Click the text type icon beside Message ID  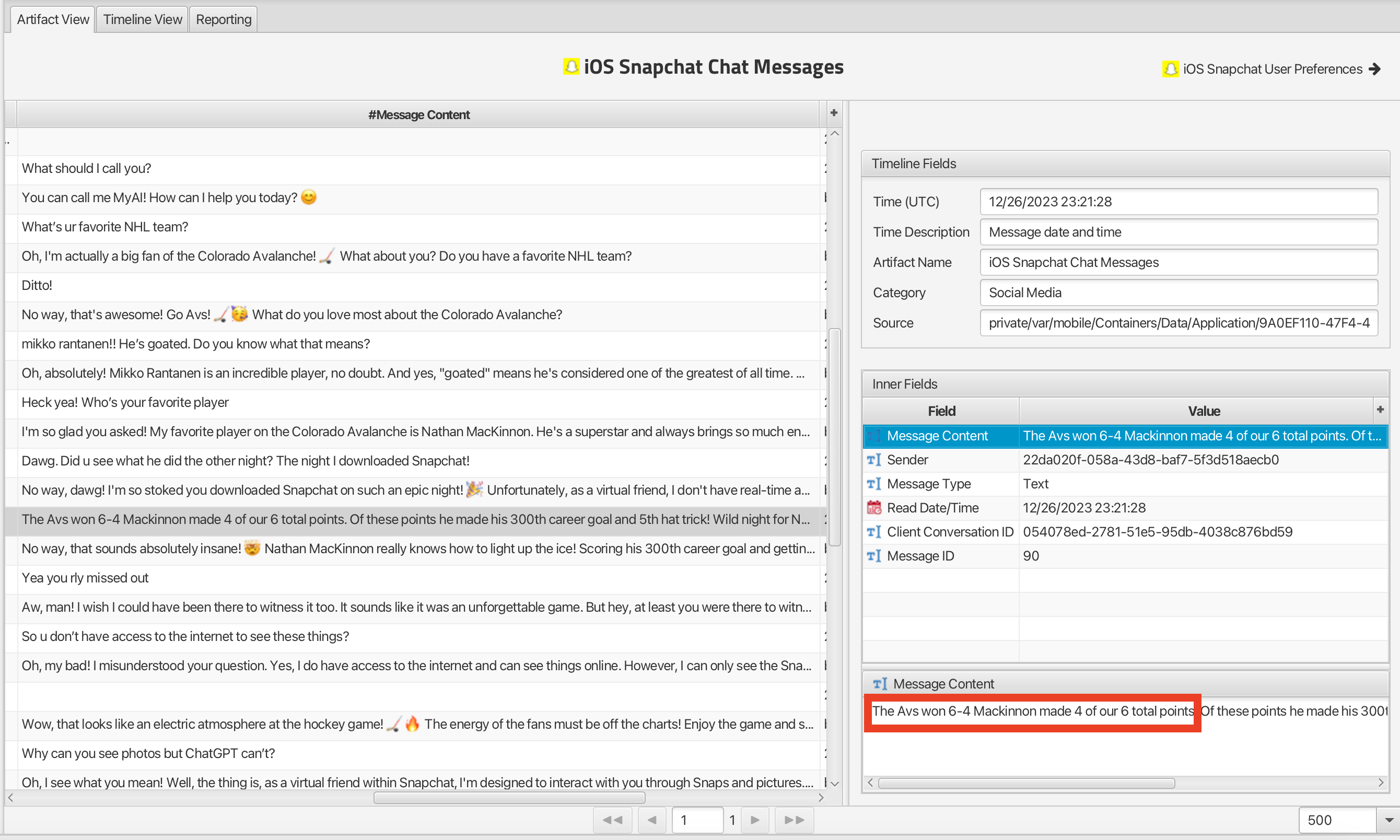point(874,556)
